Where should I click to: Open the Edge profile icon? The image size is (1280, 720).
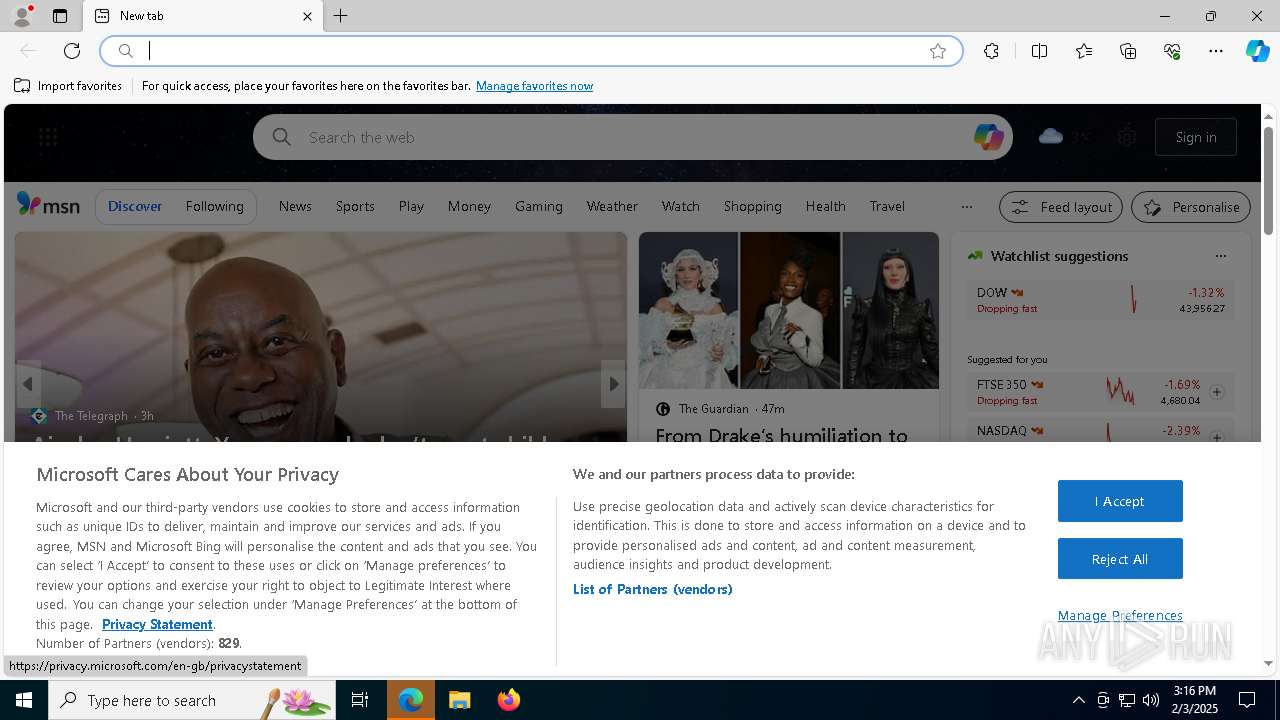[x=21, y=16]
